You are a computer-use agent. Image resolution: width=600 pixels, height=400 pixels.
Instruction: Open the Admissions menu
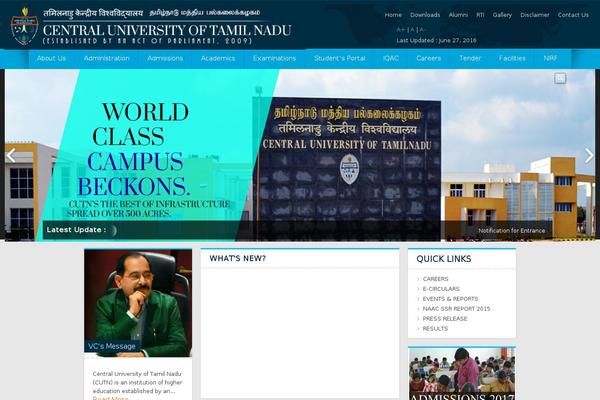[x=165, y=58]
